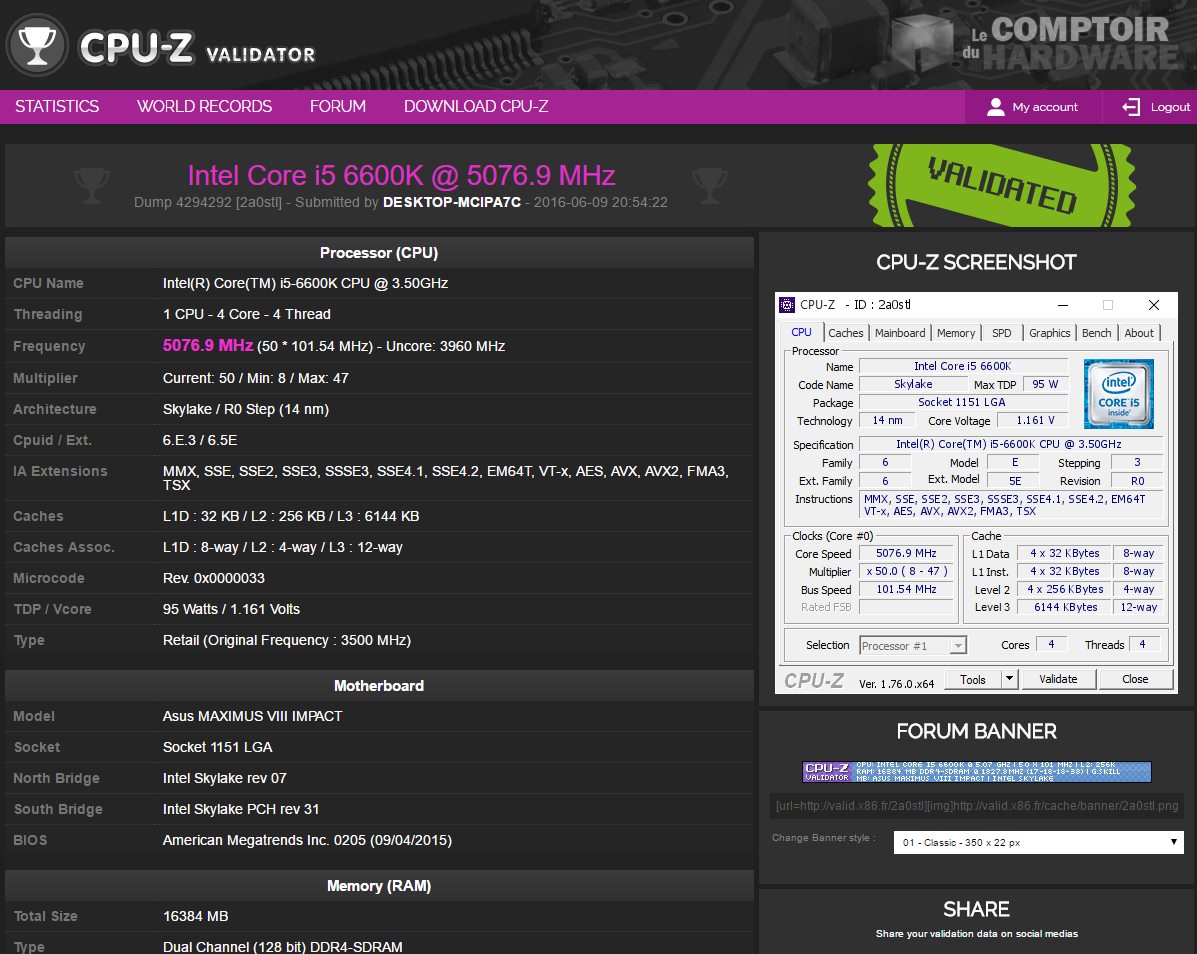Click the green Validated stamp badge

click(1002, 187)
